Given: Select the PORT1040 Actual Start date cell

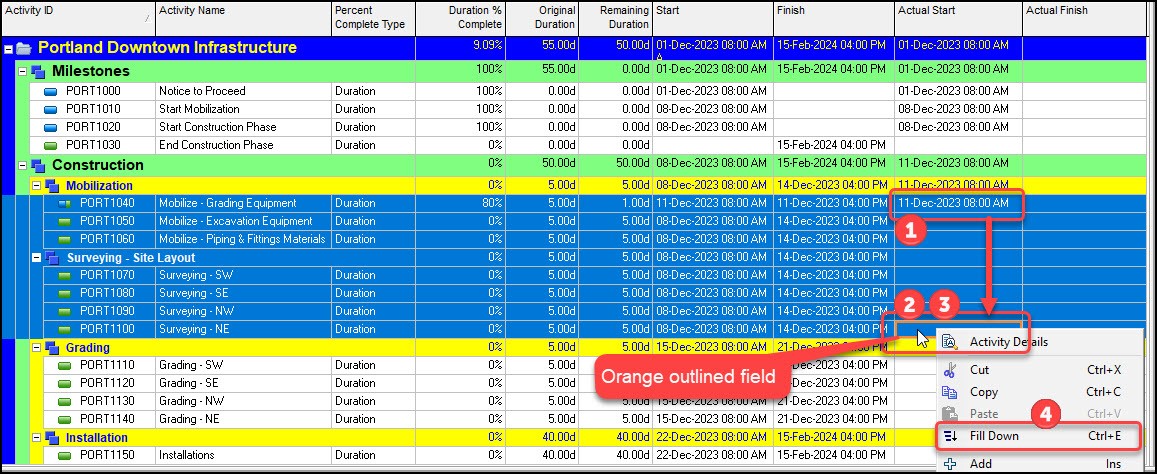Looking at the screenshot, I should [x=957, y=204].
